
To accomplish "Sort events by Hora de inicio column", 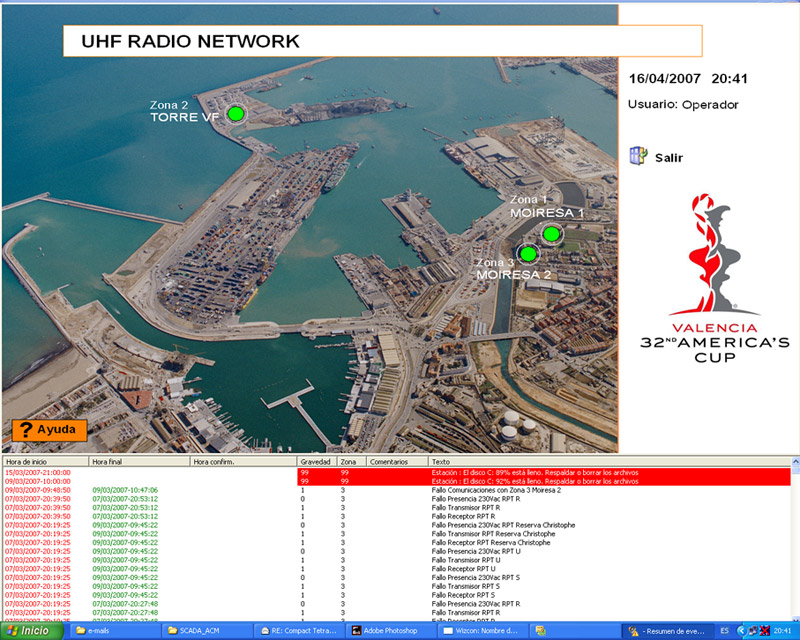I will click(x=44, y=462).
